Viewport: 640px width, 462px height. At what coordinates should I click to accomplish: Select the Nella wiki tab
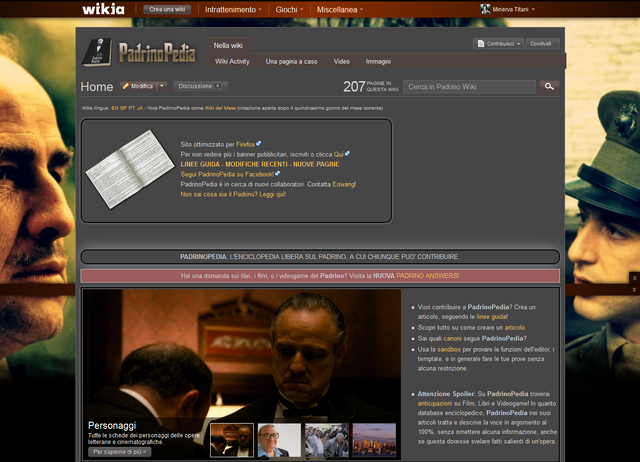[x=228, y=45]
